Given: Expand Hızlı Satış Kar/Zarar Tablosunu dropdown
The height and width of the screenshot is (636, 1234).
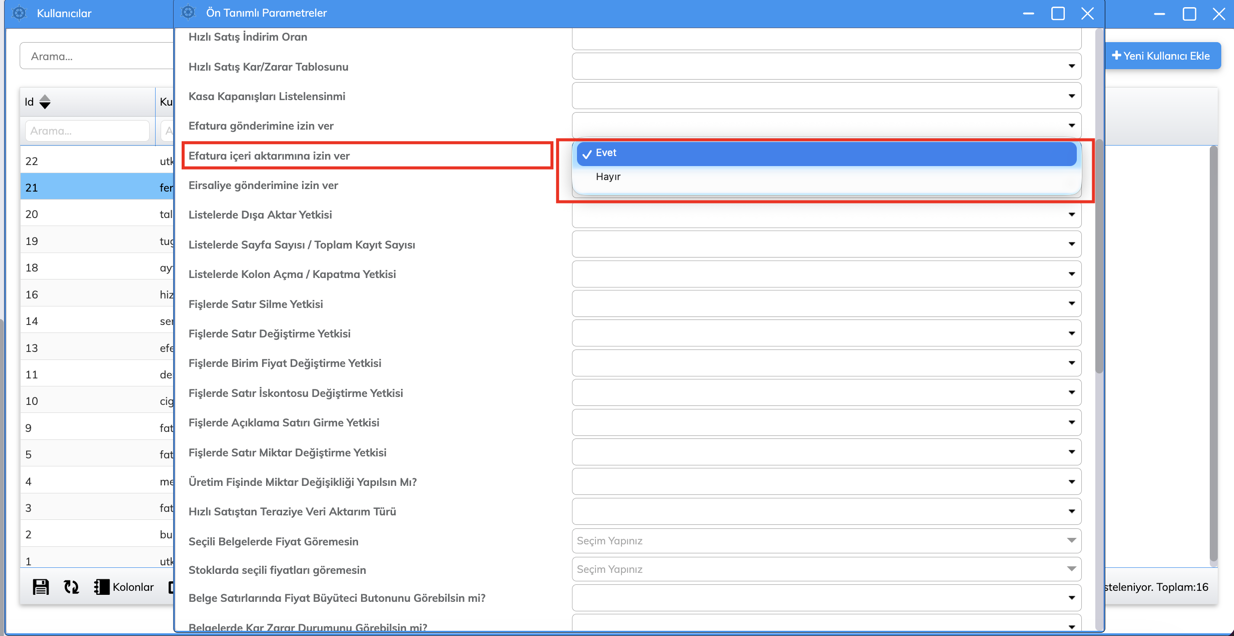Looking at the screenshot, I should tap(826, 67).
